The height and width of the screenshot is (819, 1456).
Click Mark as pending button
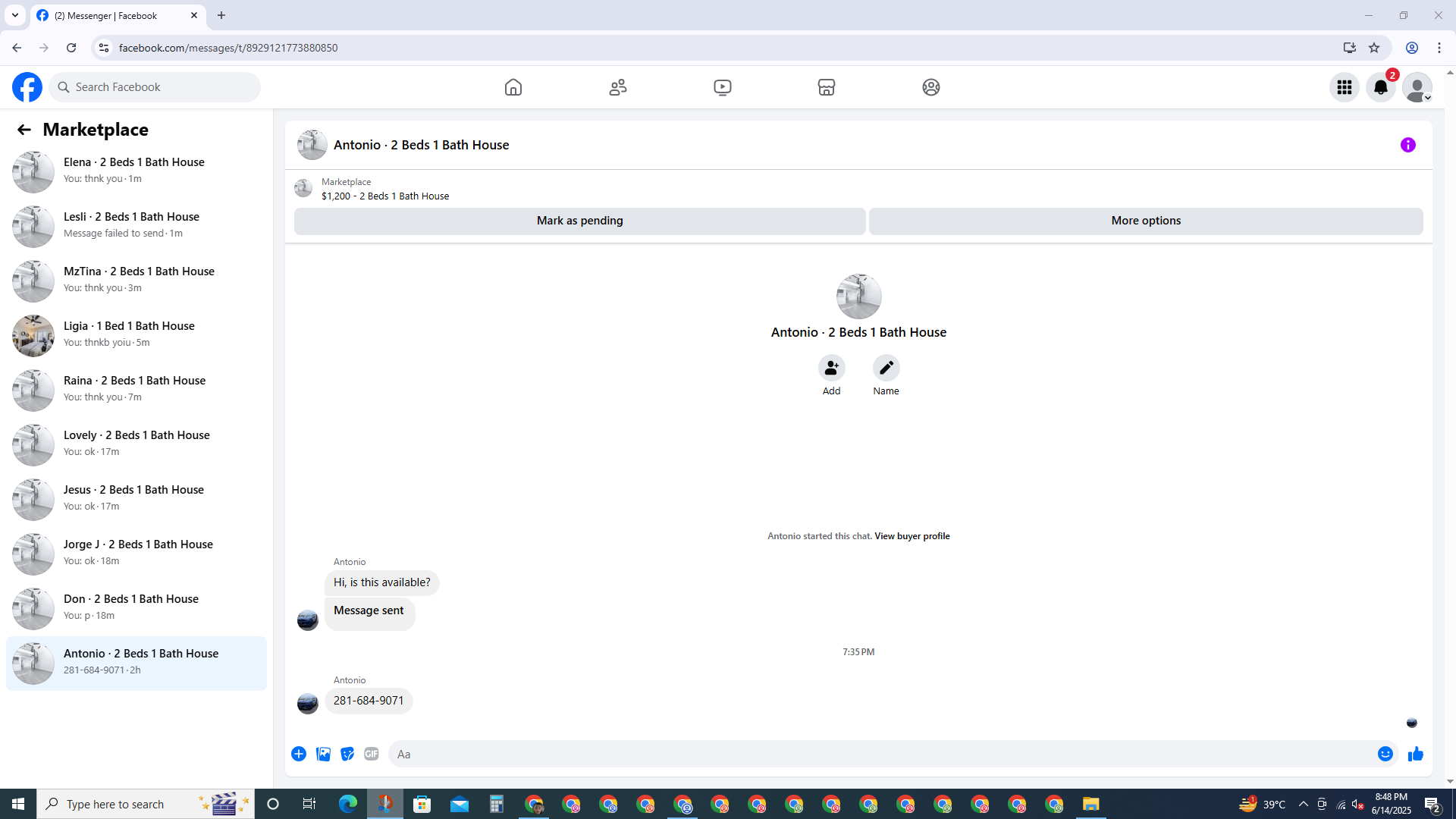tap(580, 221)
